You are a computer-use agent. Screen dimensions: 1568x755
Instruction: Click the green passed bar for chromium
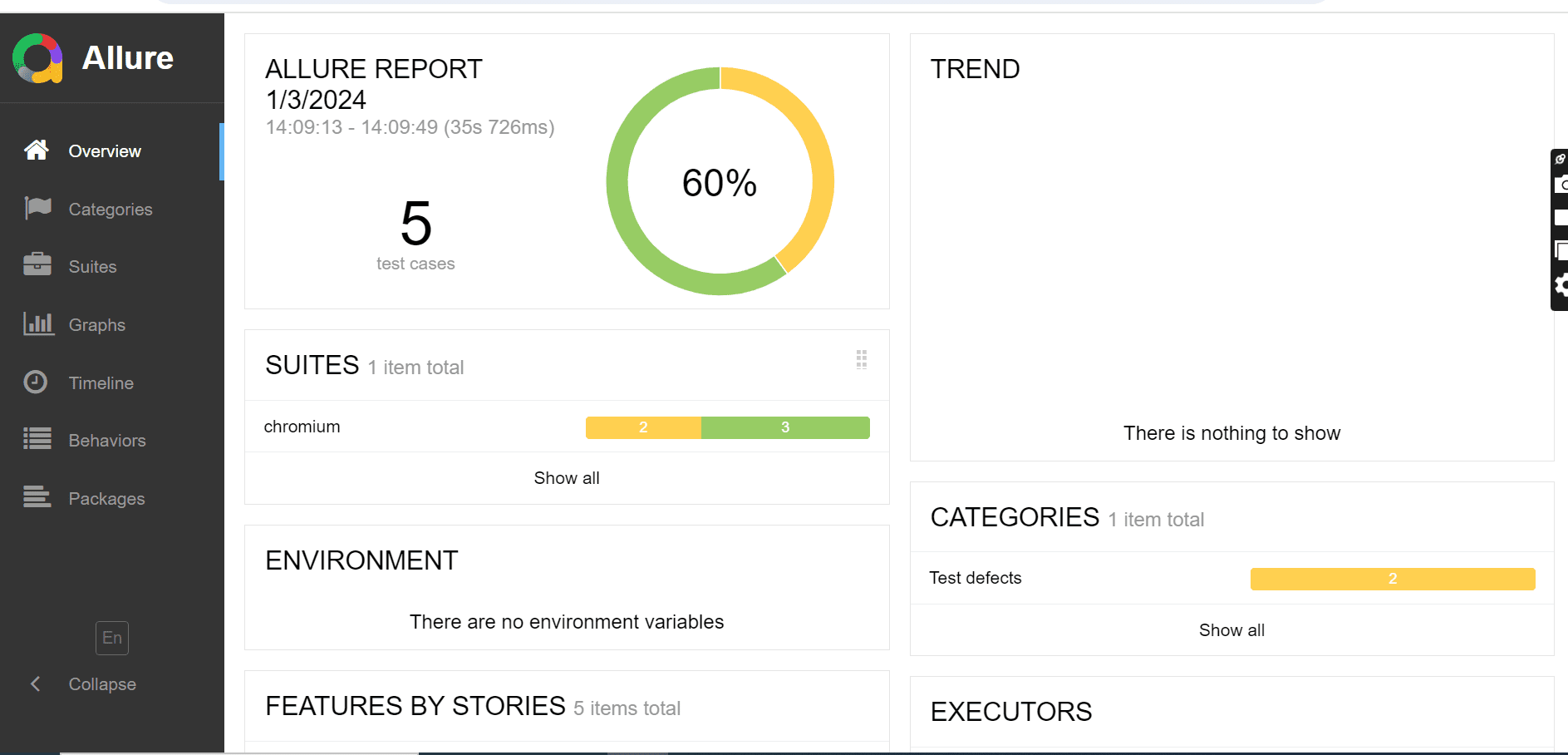pyautogui.click(x=785, y=427)
